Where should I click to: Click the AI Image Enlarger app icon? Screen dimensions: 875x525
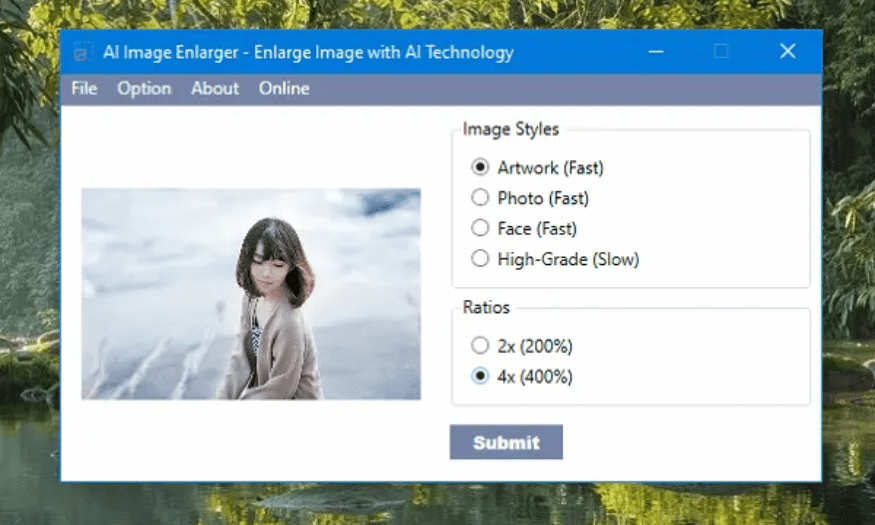[81, 52]
